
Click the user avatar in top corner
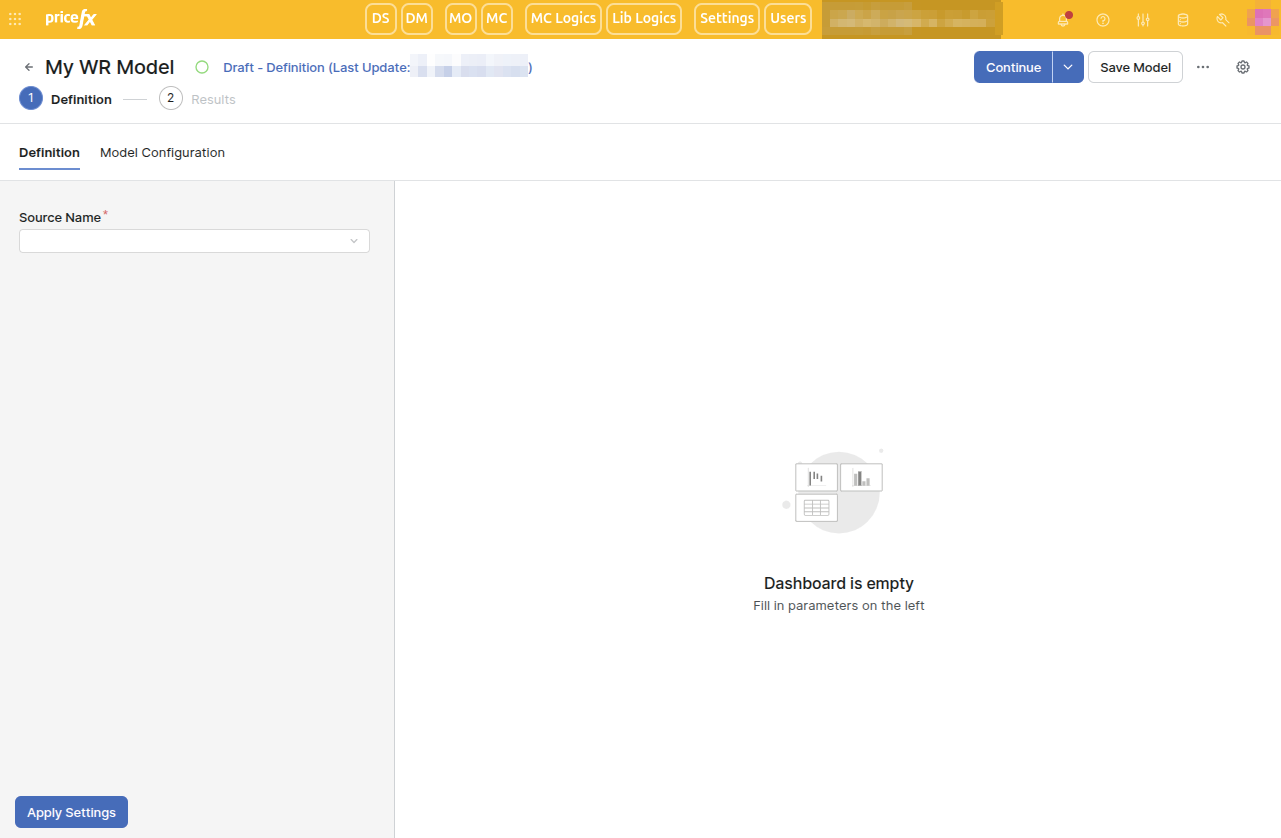(x=1258, y=19)
